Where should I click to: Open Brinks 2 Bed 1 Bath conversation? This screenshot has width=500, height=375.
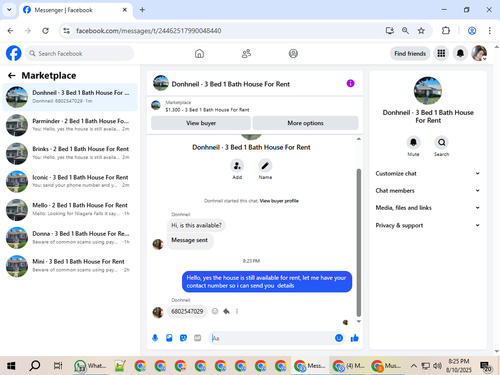coord(70,153)
